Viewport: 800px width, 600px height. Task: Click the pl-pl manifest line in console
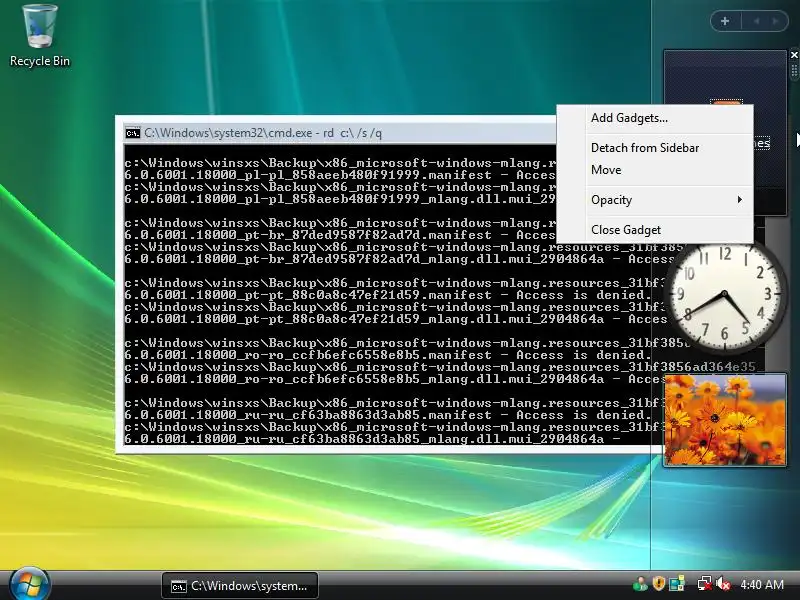[x=340, y=176]
